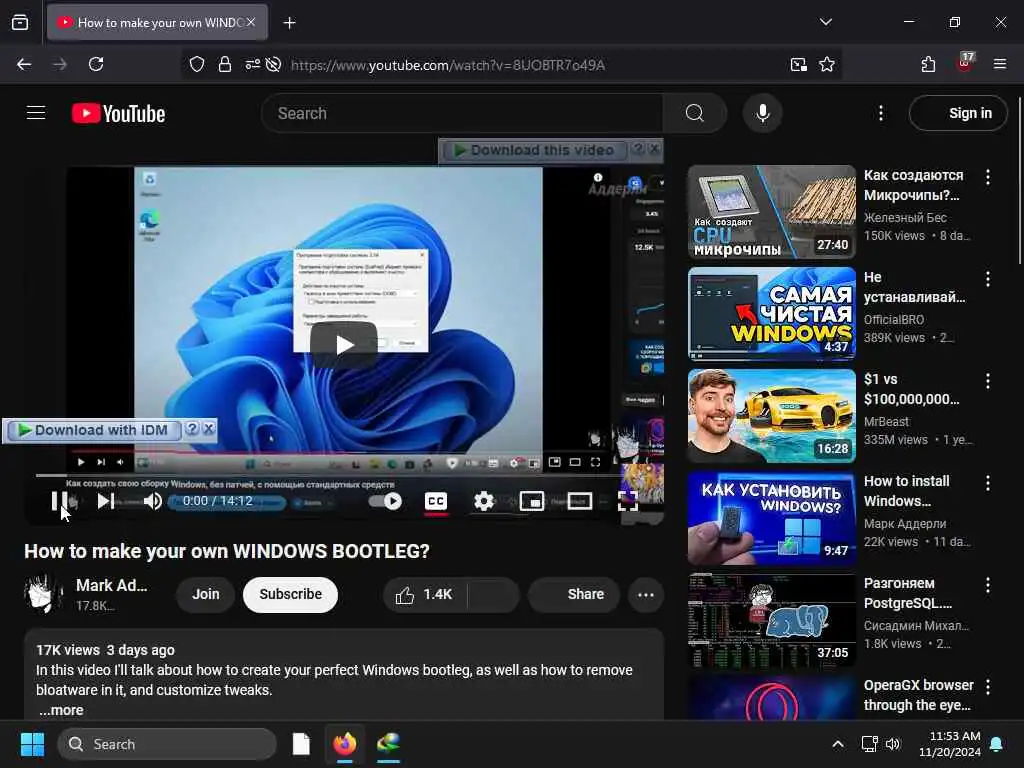Open help on Download with IDM panel
The image size is (1024, 768).
[x=192, y=429]
